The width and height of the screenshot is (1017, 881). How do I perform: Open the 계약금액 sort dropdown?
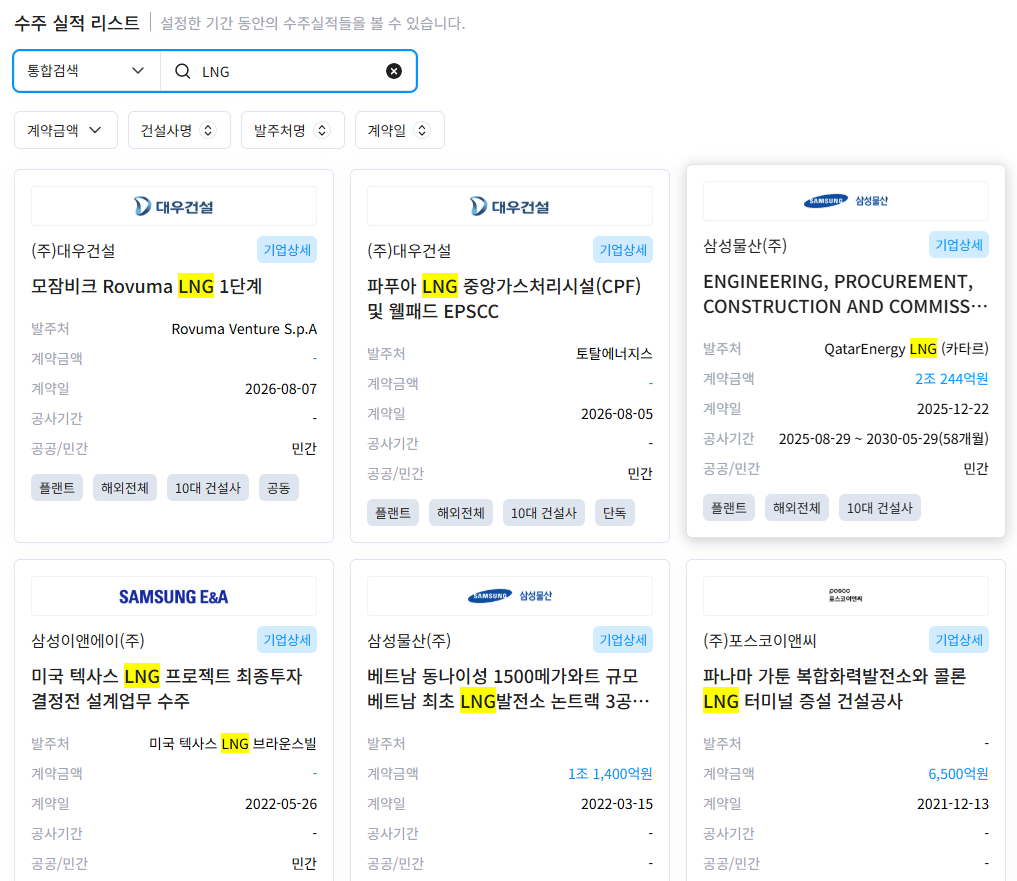click(66, 130)
